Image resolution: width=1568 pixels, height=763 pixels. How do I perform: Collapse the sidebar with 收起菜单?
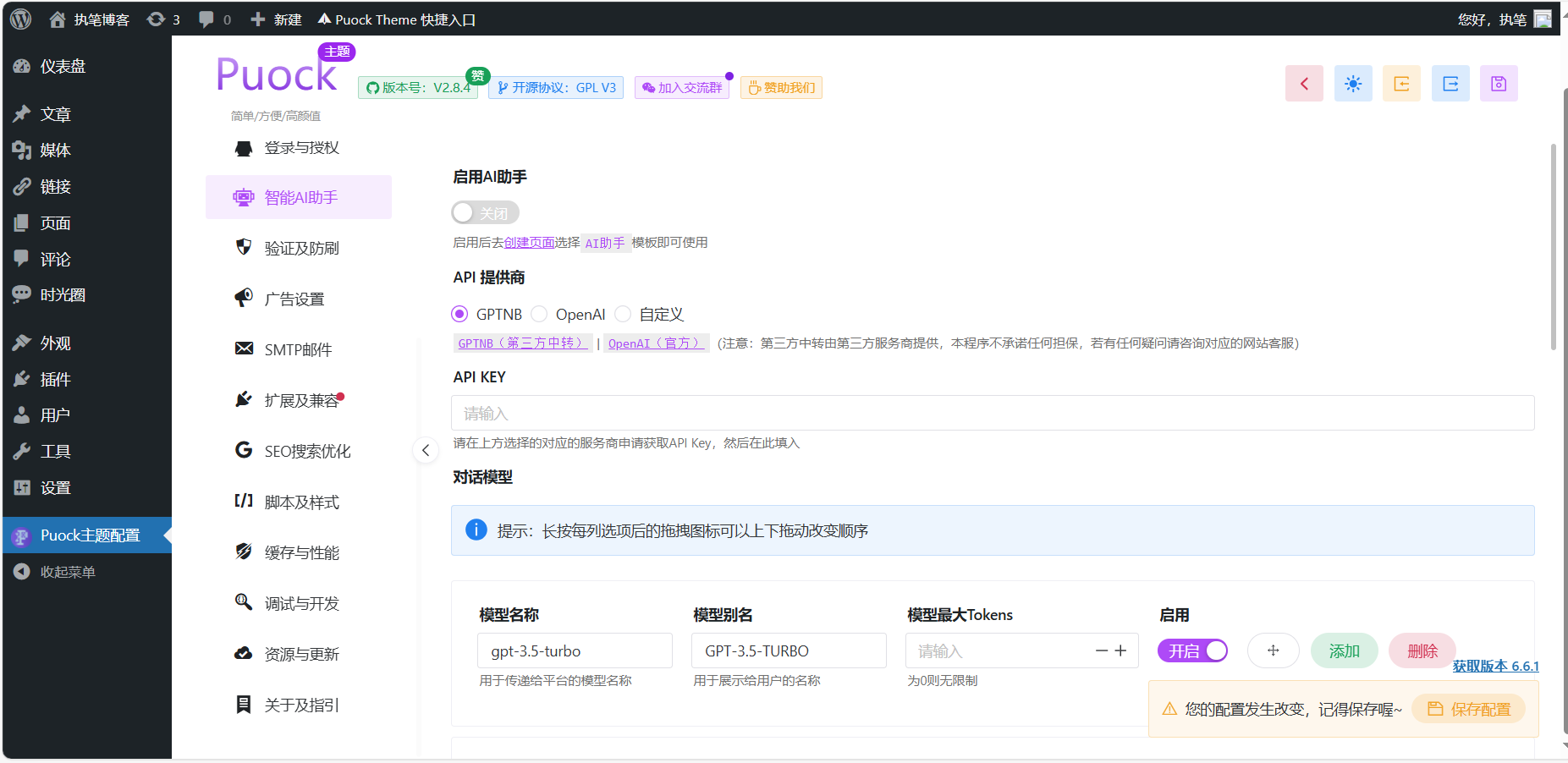pyautogui.click(x=87, y=573)
